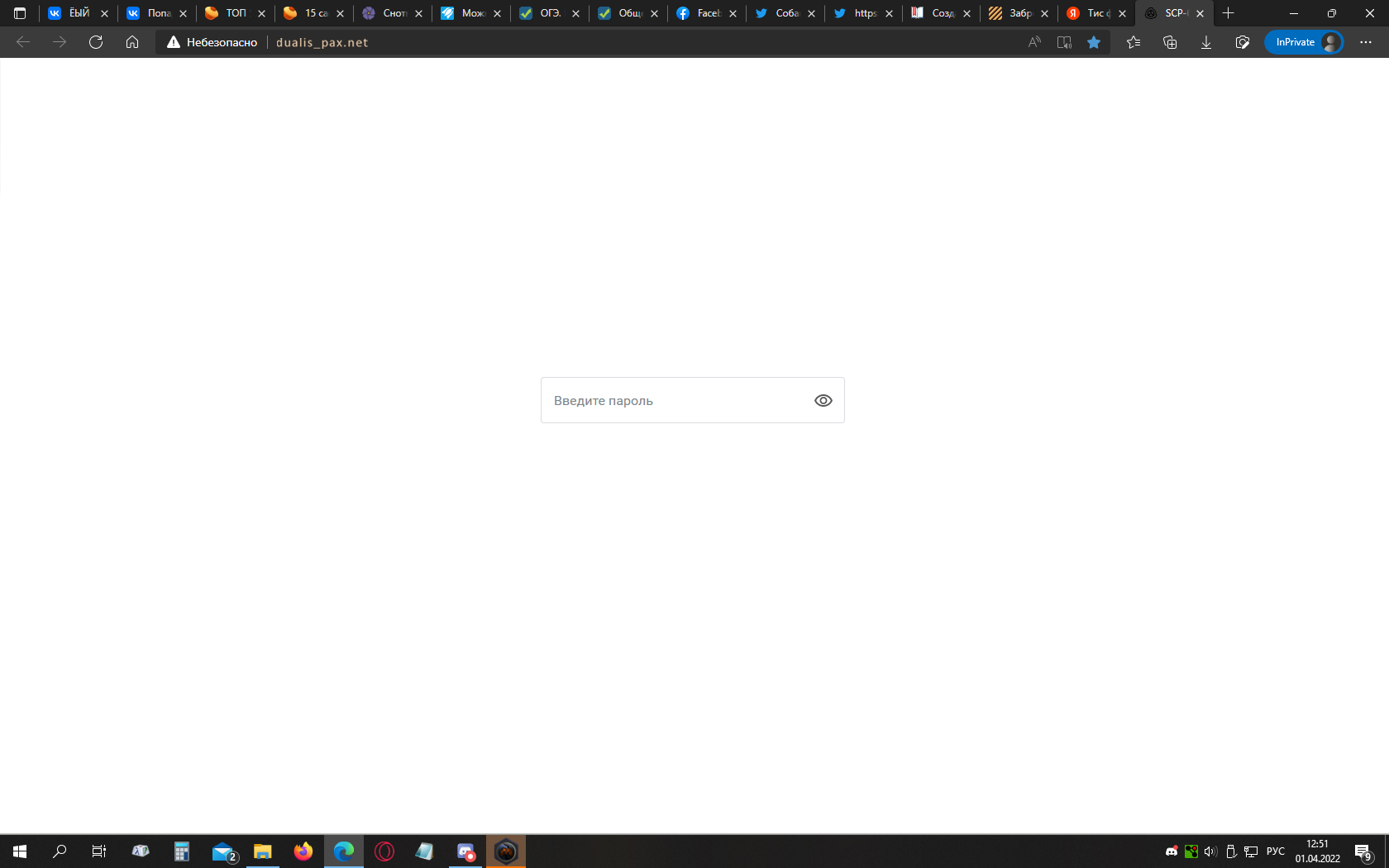Image resolution: width=1389 pixels, height=868 pixels.
Task: Open Edge settings and more menu
Action: (x=1366, y=42)
